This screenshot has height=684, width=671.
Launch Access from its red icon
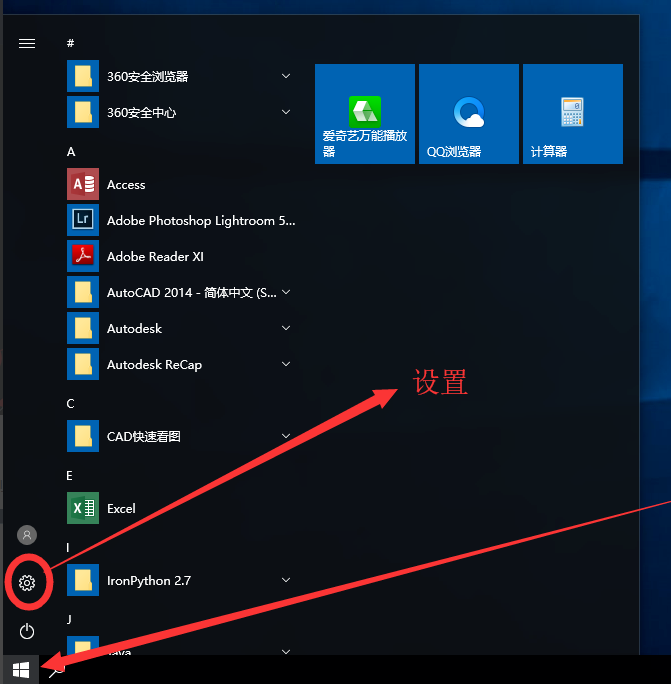[83, 185]
